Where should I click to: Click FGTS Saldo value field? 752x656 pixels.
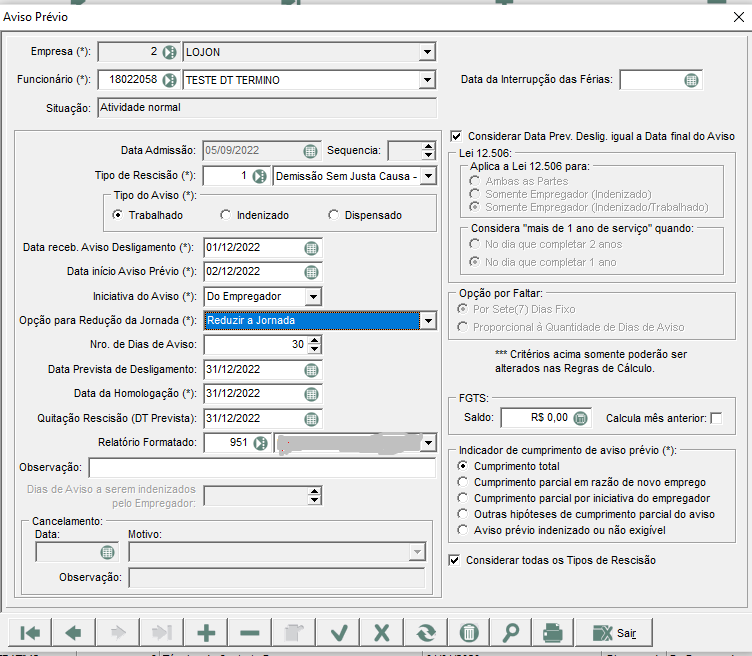(x=537, y=418)
